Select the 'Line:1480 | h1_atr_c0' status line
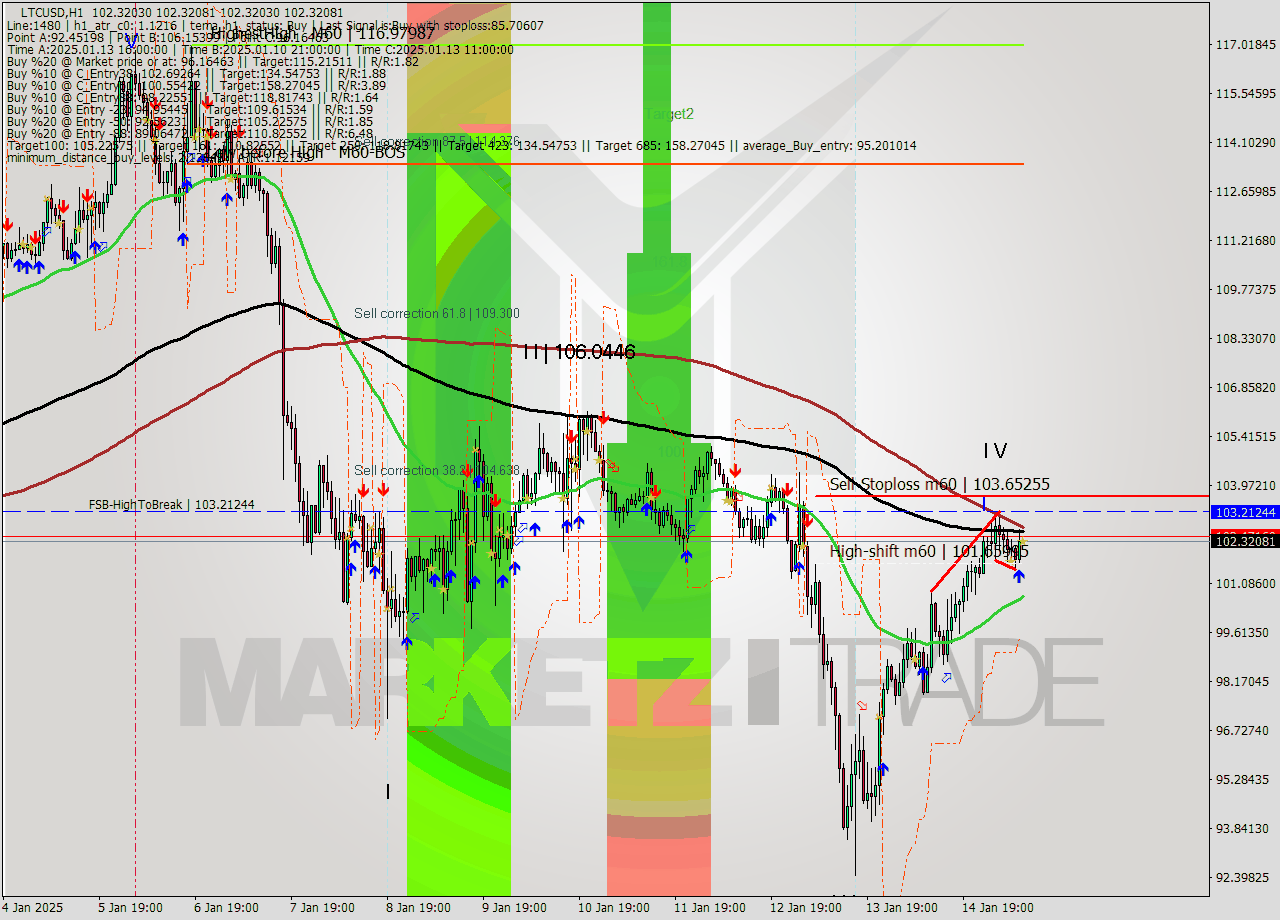 275,24
